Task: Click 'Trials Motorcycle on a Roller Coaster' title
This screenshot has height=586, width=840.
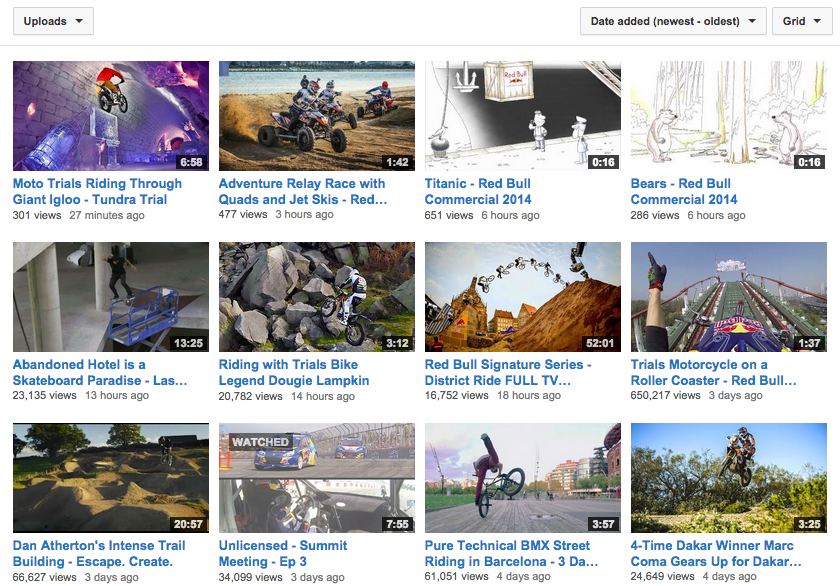Action: pos(714,372)
